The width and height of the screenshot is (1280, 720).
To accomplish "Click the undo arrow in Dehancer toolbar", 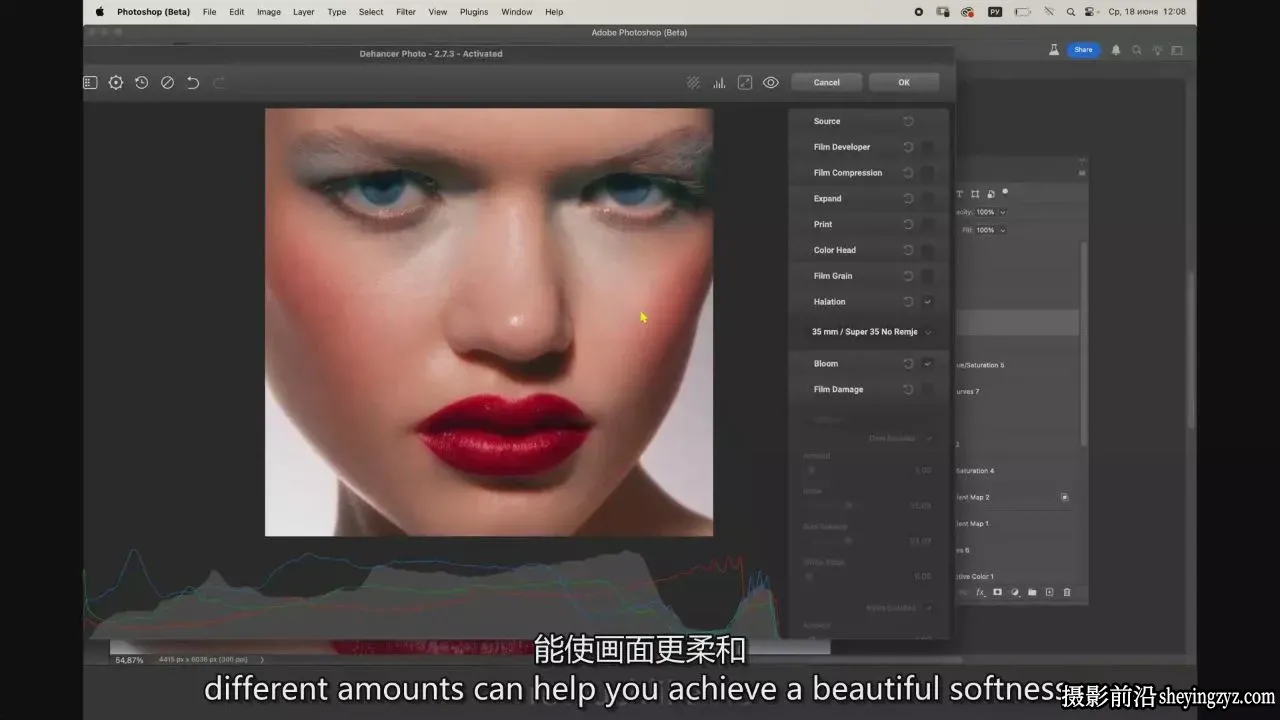I will 193,83.
